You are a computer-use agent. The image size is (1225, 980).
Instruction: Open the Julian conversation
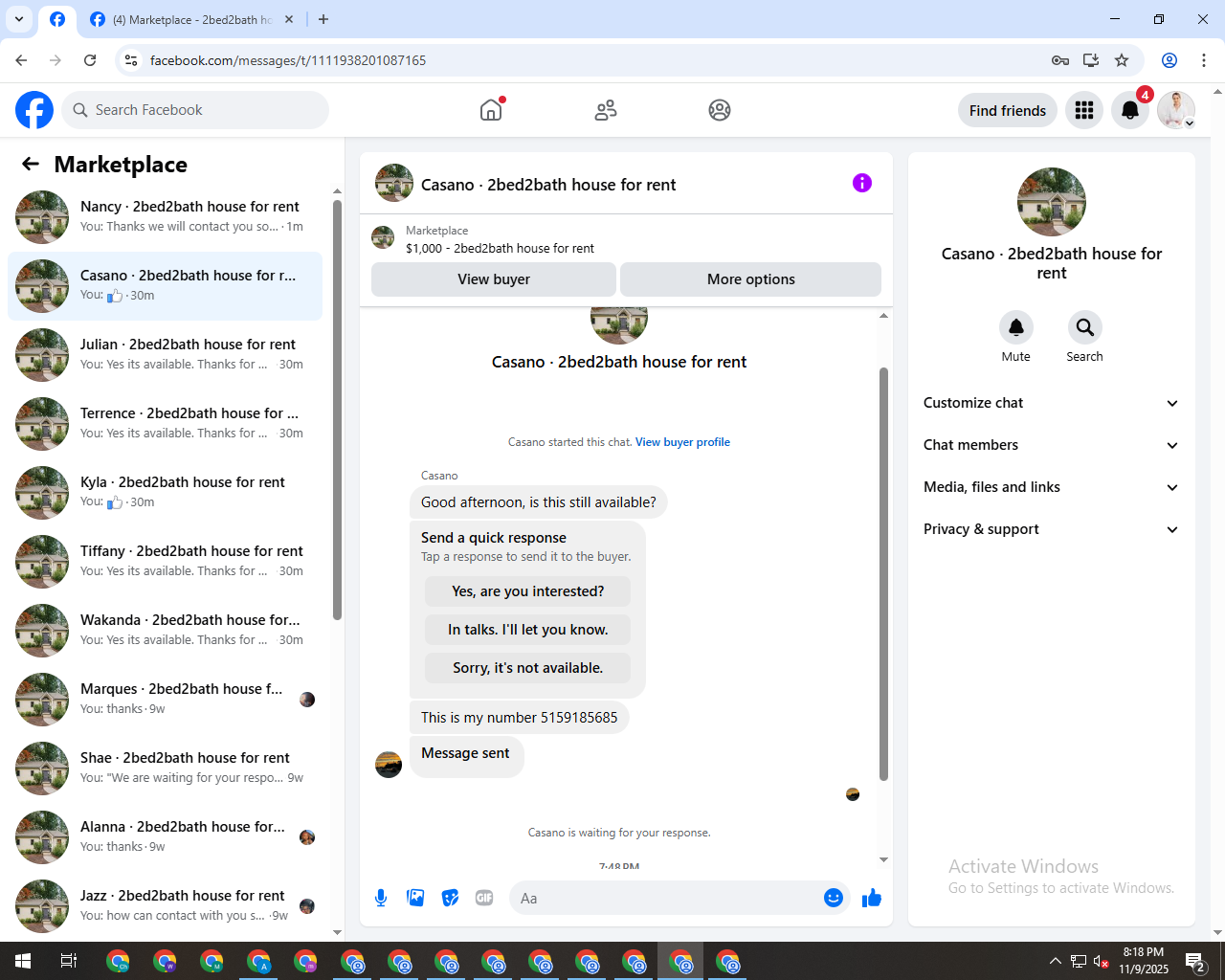coord(165,355)
